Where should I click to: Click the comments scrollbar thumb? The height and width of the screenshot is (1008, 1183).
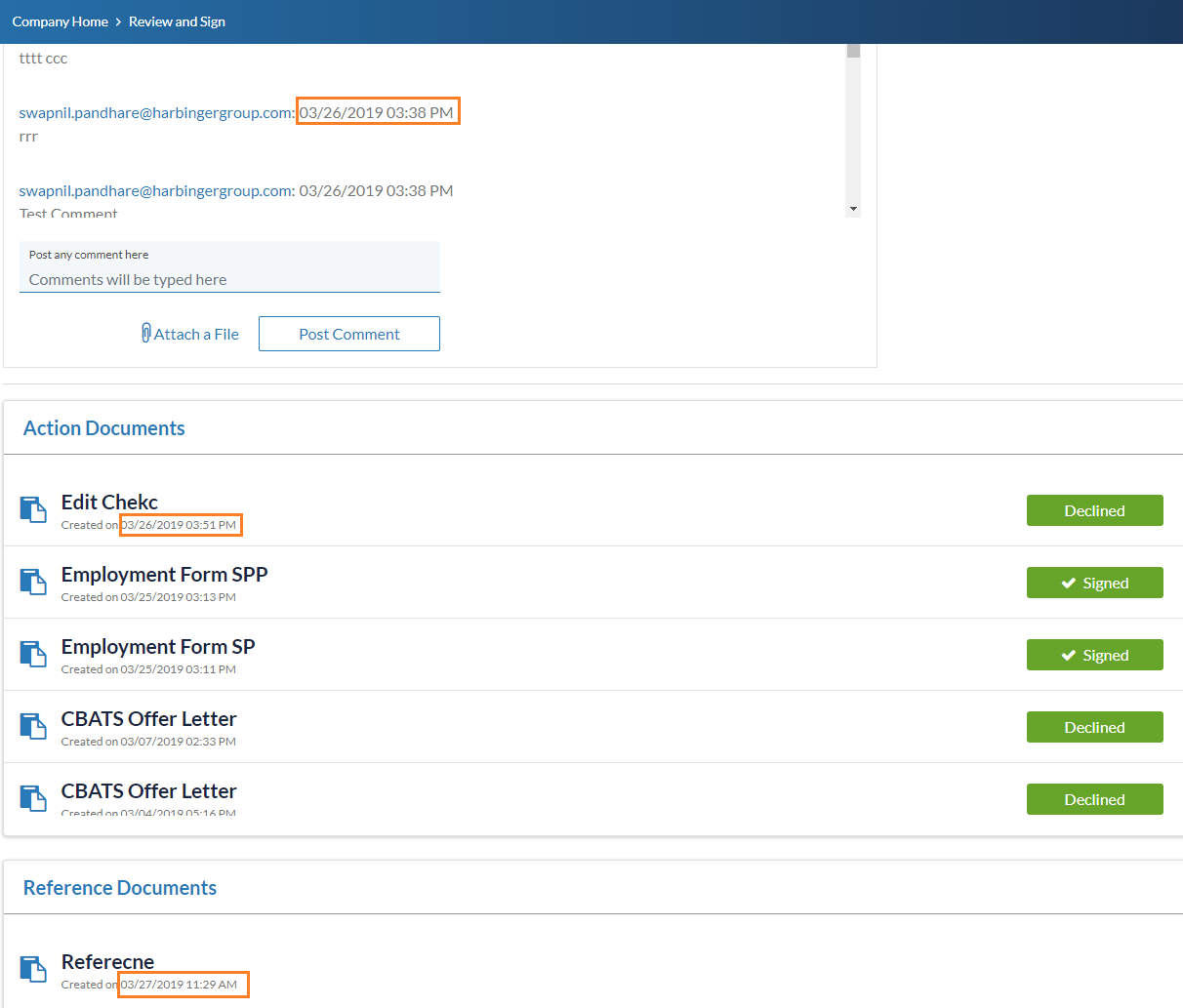coord(853,51)
